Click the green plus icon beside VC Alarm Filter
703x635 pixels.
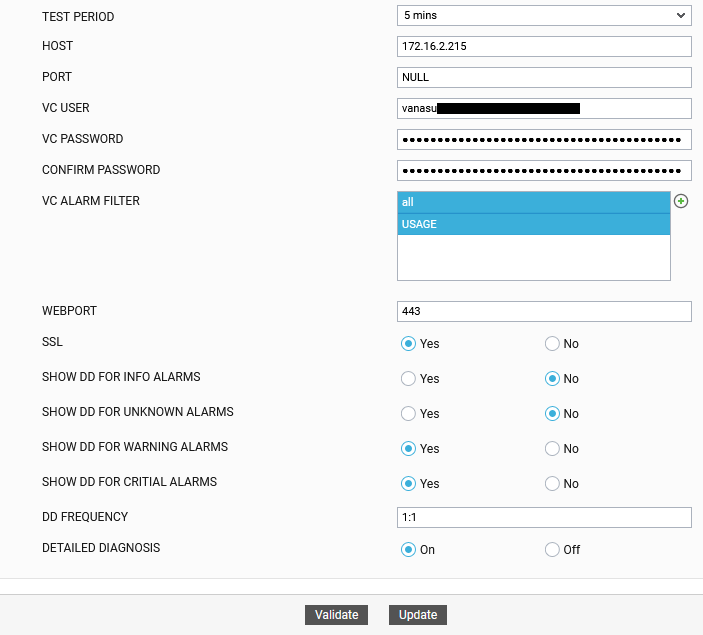coord(682,201)
